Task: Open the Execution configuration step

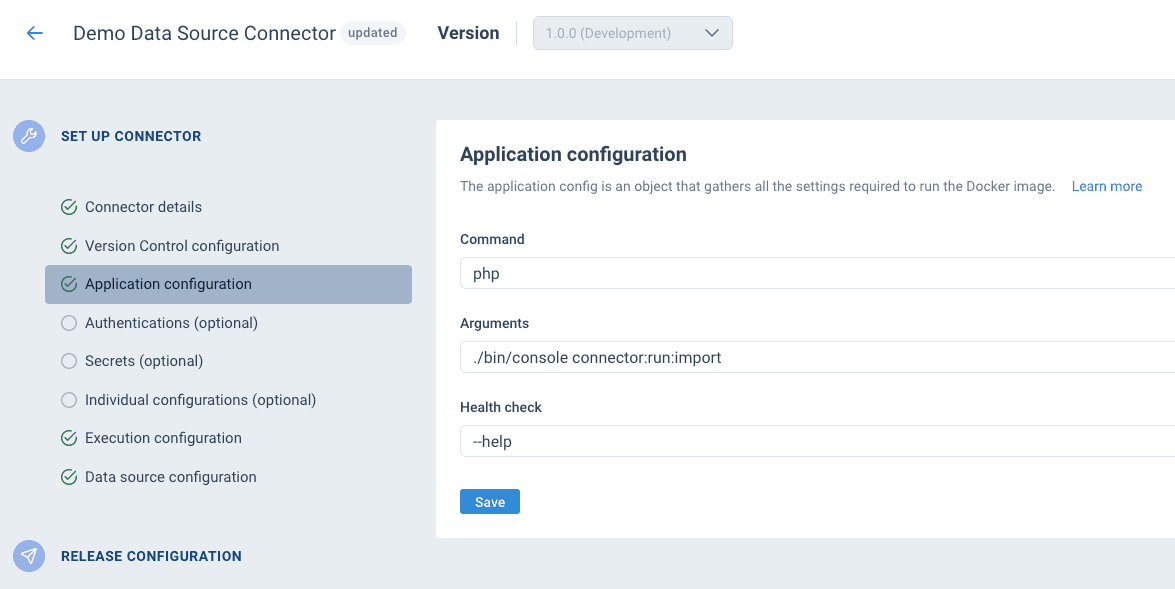Action: (x=163, y=437)
